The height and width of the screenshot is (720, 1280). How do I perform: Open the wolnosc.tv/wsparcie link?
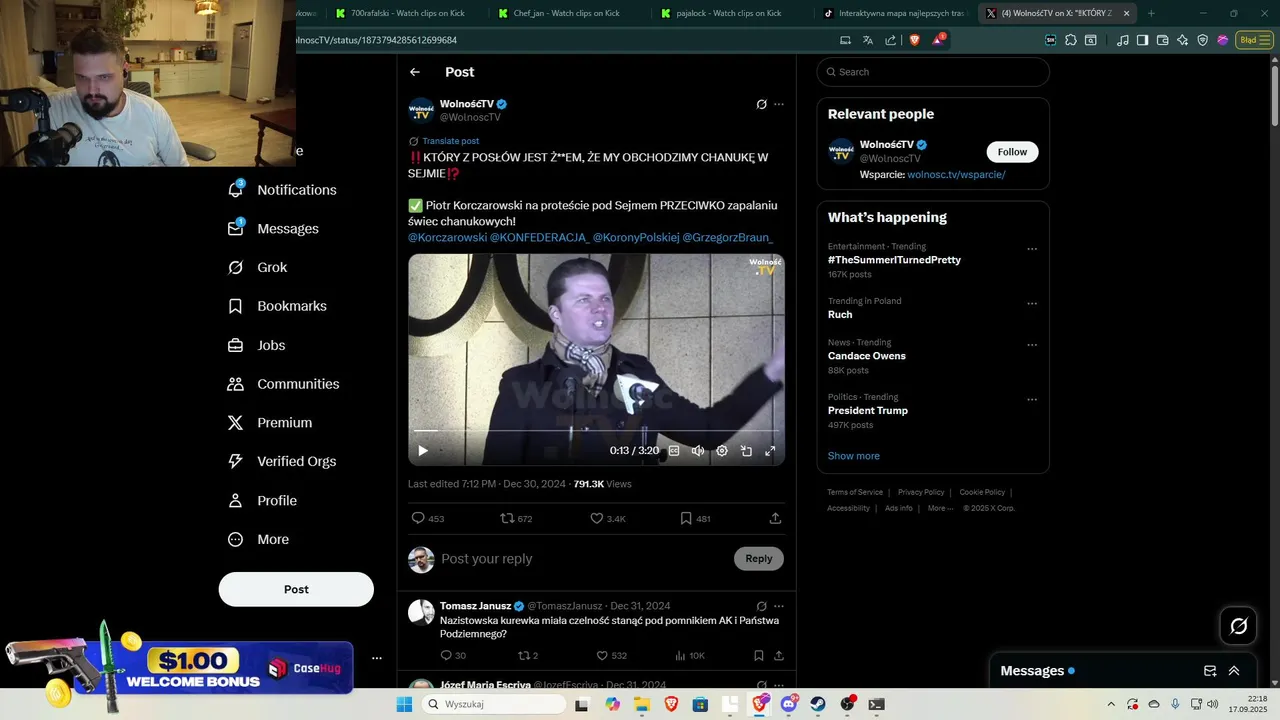(x=956, y=175)
